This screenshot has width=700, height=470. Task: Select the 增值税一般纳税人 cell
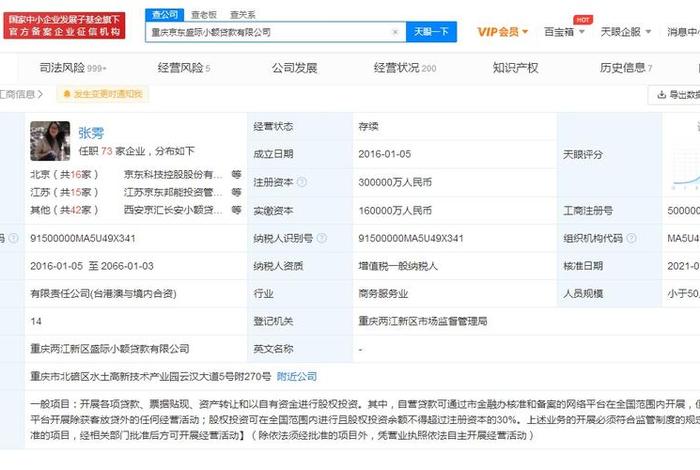(x=398, y=266)
